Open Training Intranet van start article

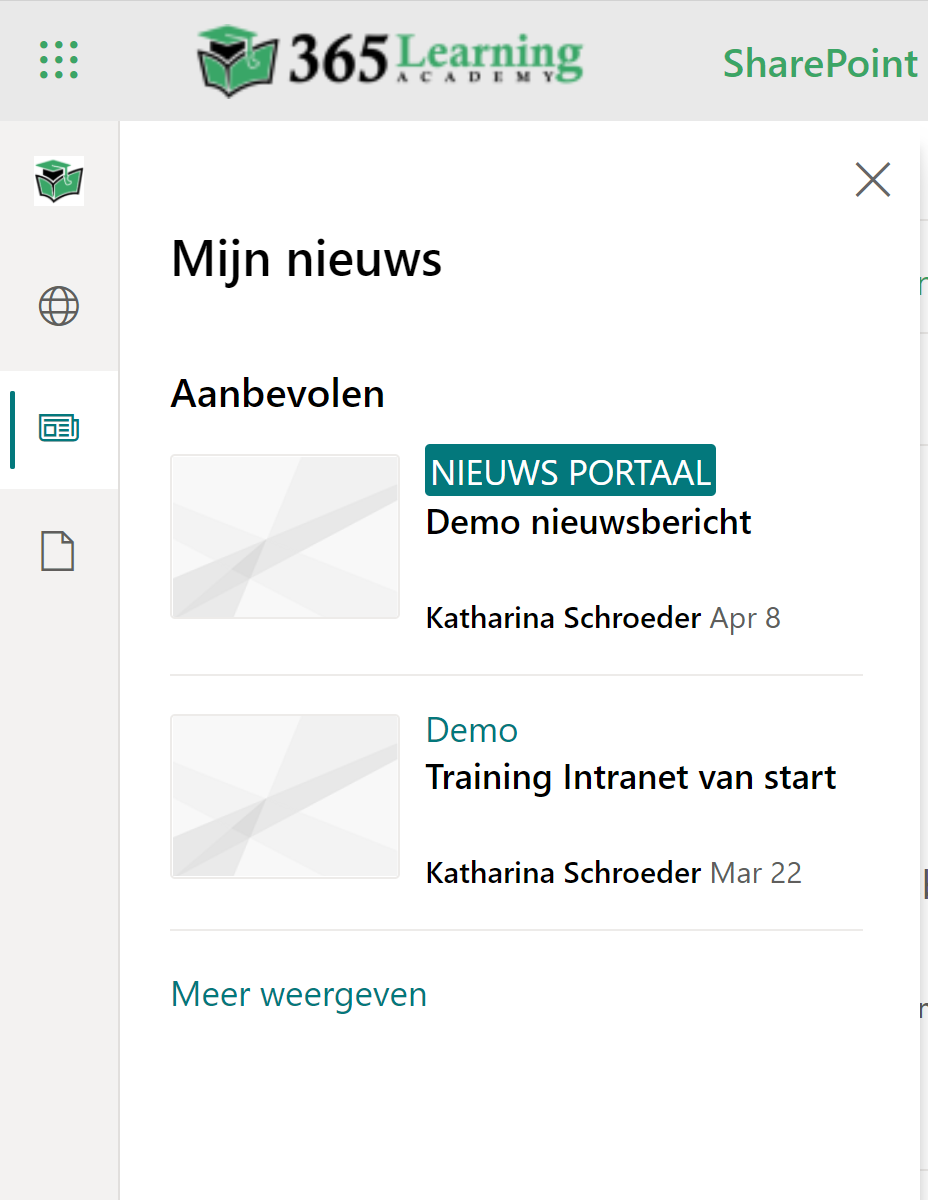(x=630, y=777)
